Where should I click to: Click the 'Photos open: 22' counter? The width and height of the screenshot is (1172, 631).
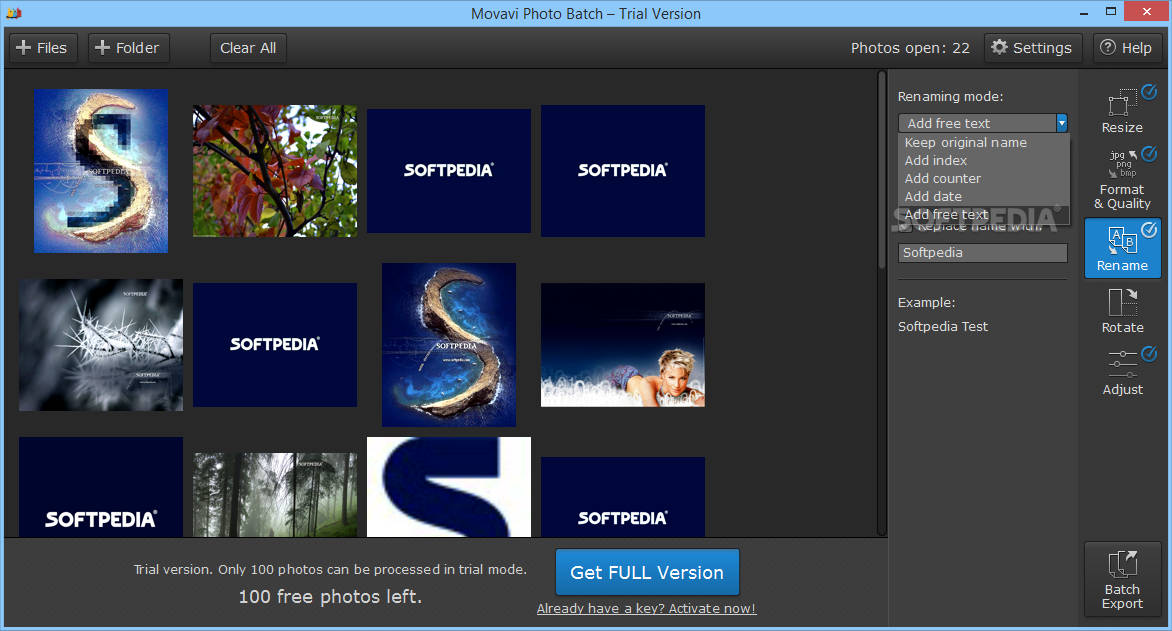pyautogui.click(x=910, y=48)
